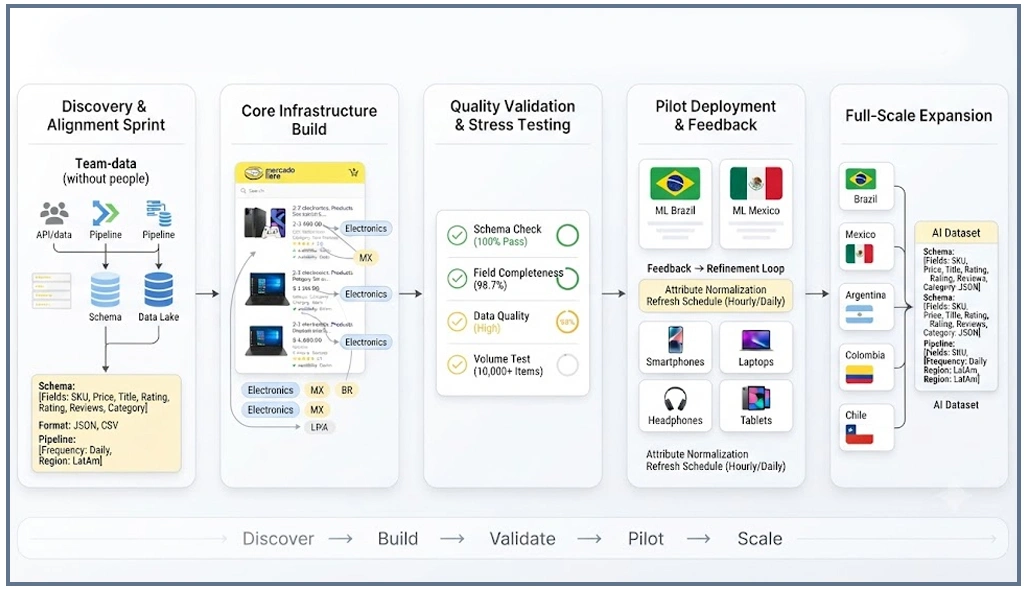Open the ML Mexico flag card
Image resolution: width=1026 pixels, height=589 pixels.
(x=756, y=204)
